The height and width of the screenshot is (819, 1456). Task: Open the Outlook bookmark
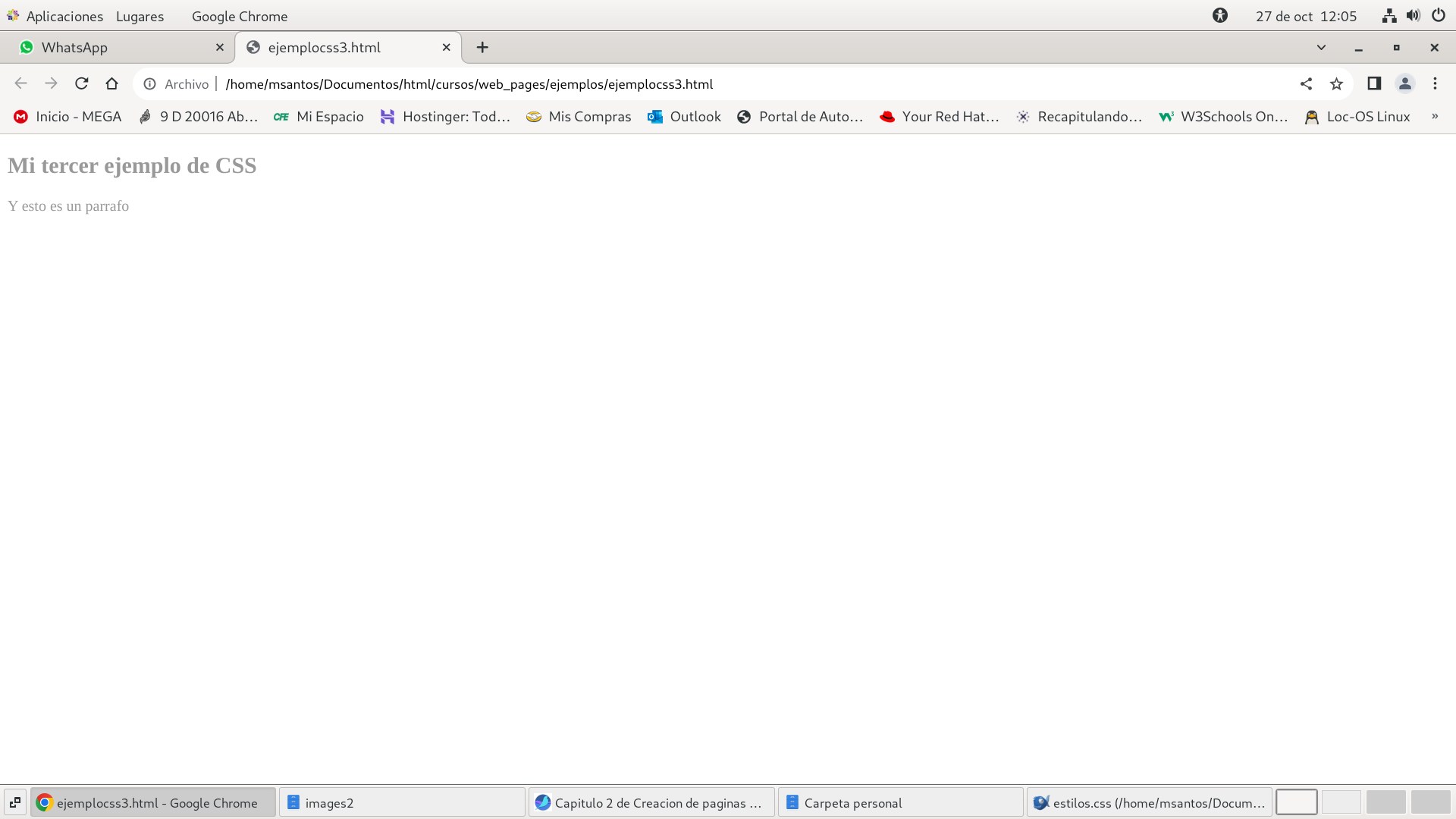(684, 116)
